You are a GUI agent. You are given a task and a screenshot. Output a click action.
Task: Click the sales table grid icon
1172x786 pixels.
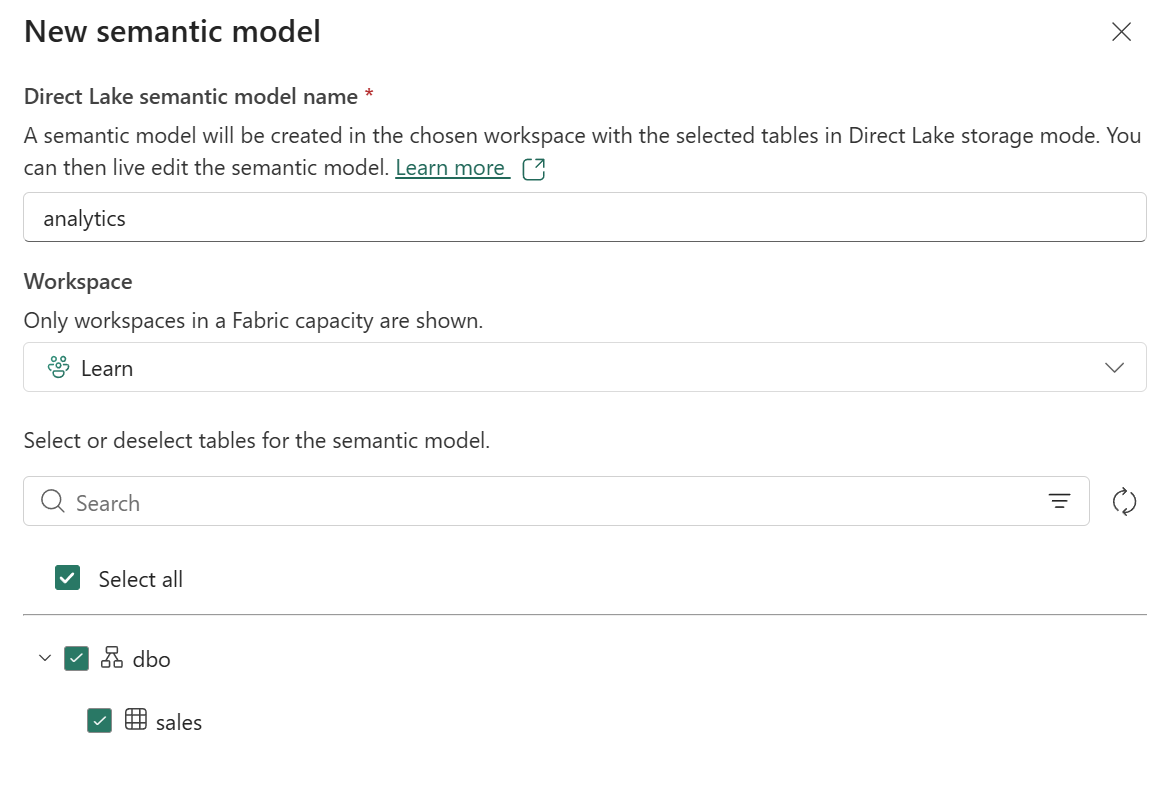coord(136,721)
